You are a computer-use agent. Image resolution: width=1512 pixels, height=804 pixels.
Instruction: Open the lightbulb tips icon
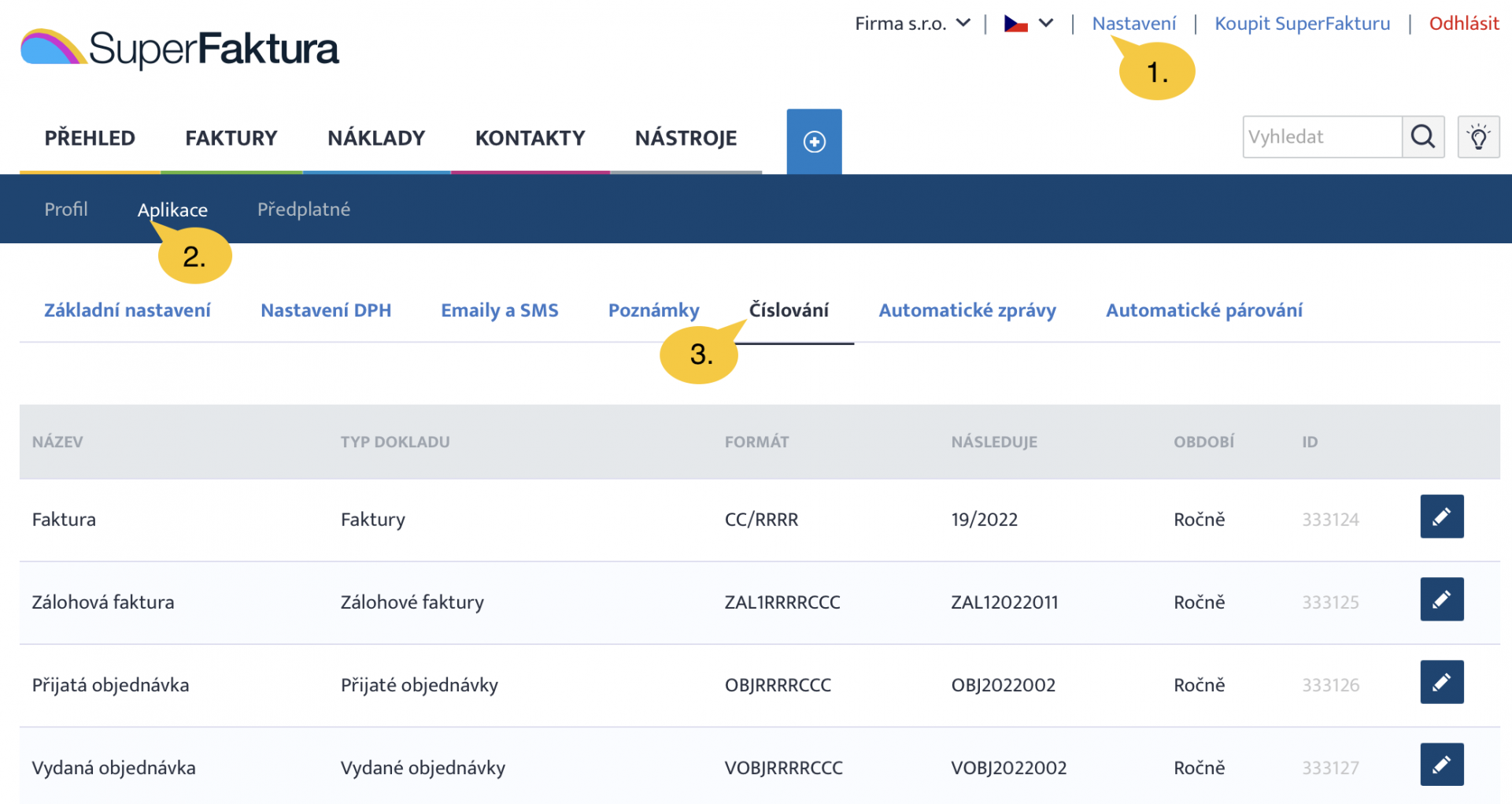(1478, 137)
